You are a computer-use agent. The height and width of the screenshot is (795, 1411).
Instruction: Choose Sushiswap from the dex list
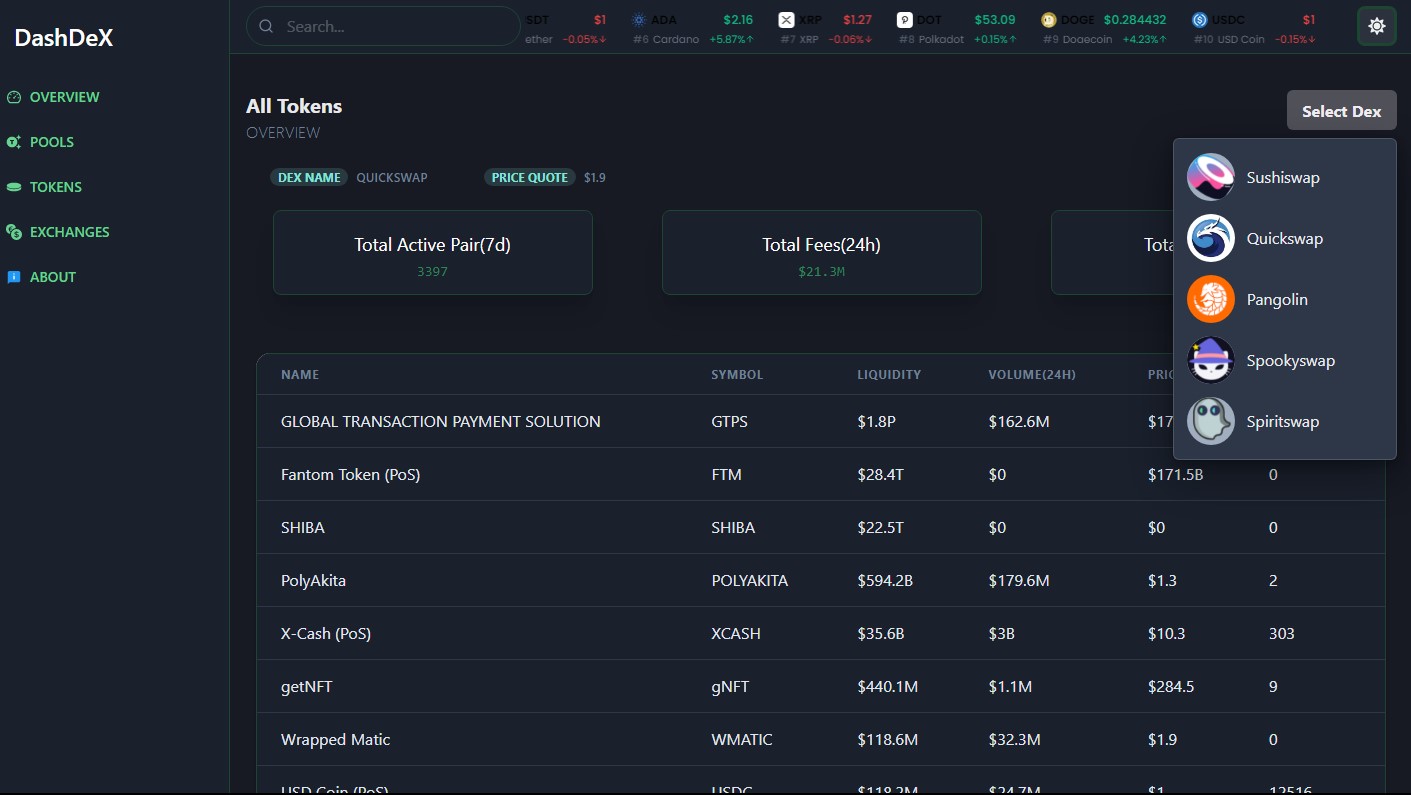click(1284, 177)
